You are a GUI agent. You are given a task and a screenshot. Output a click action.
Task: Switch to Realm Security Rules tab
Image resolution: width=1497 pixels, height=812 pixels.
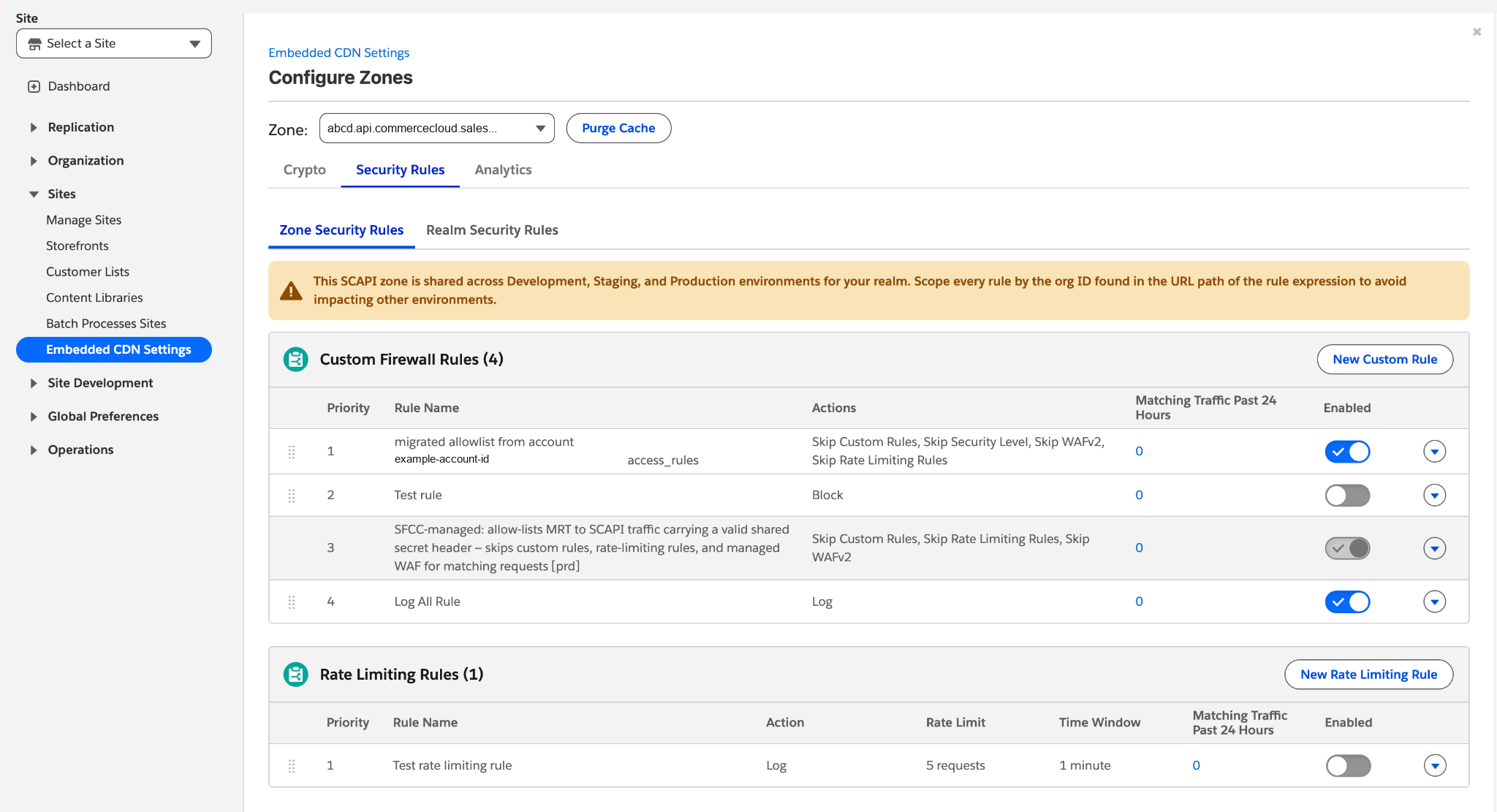492,230
